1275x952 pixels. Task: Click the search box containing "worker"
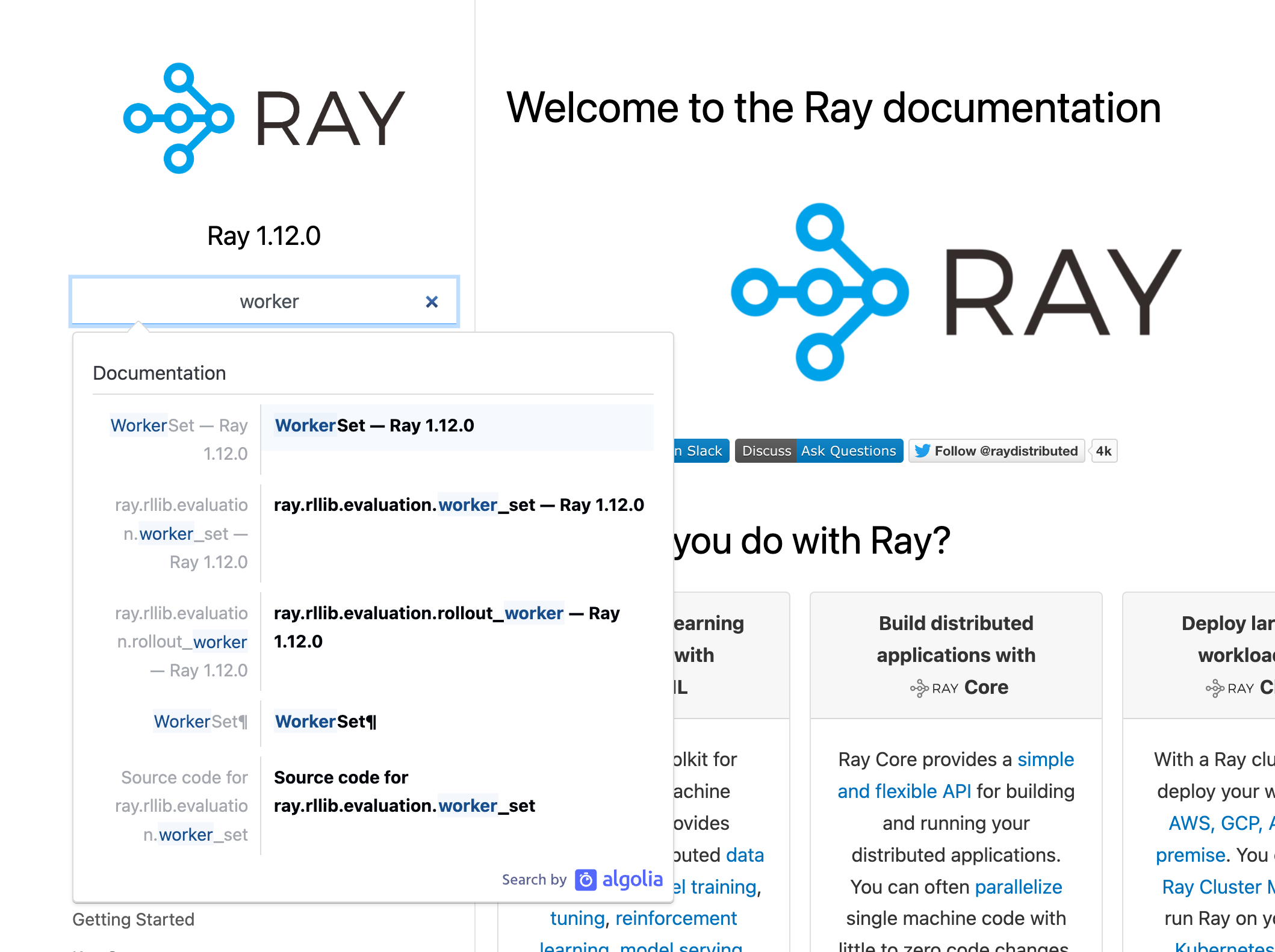coord(264,301)
